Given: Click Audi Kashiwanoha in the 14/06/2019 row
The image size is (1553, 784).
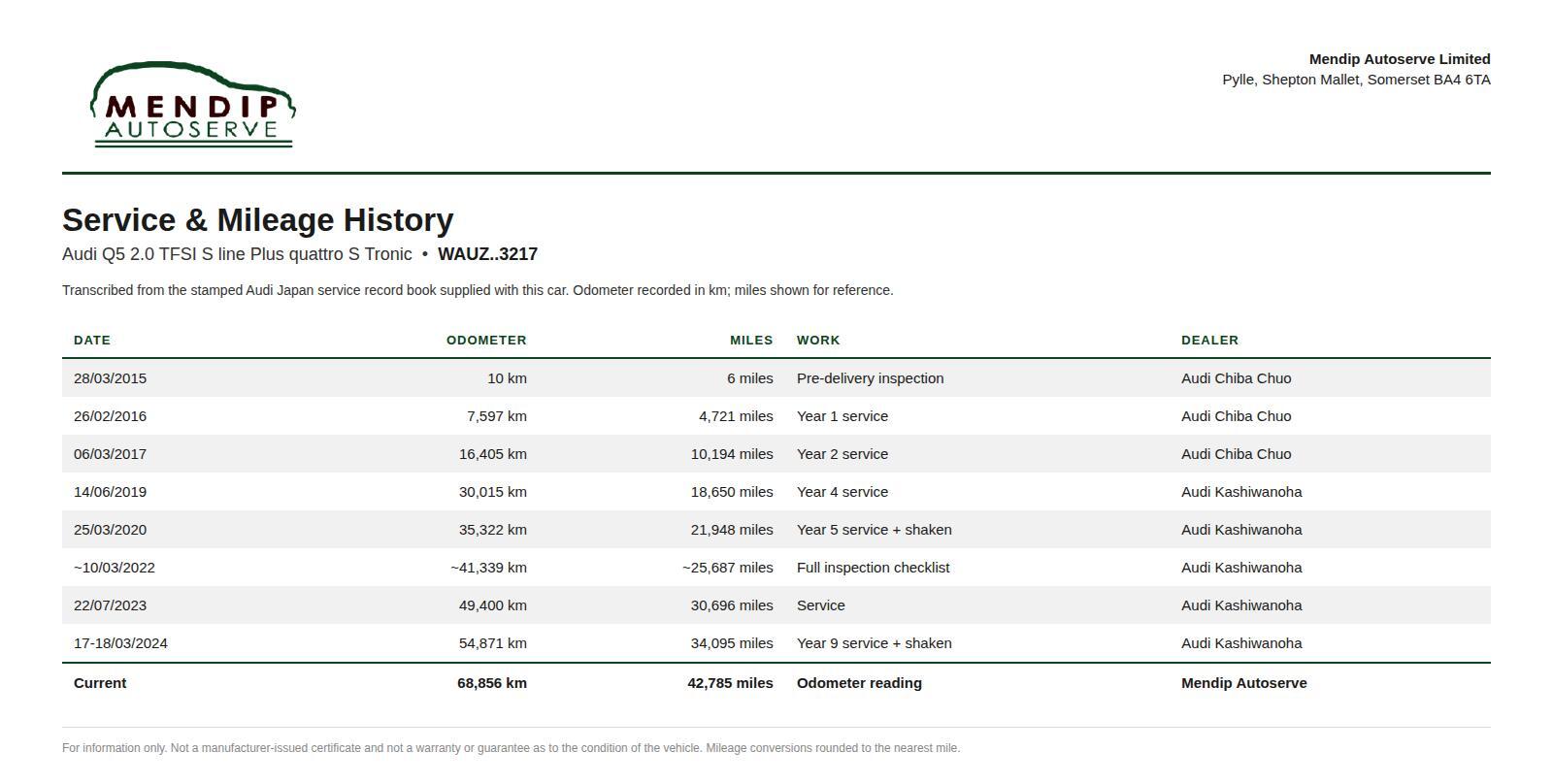Looking at the screenshot, I should pos(1241,492).
